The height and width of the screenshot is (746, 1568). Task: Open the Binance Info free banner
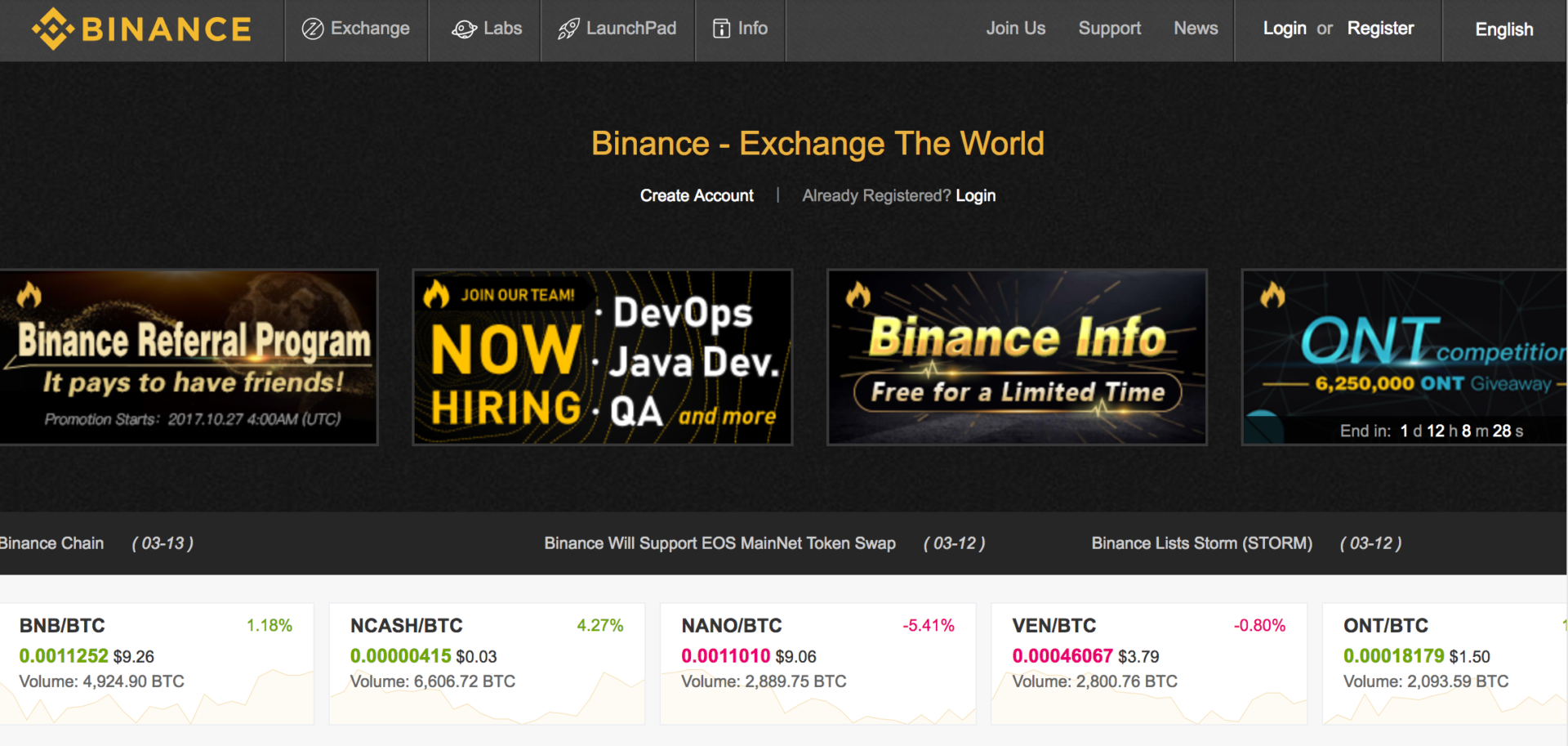1017,357
